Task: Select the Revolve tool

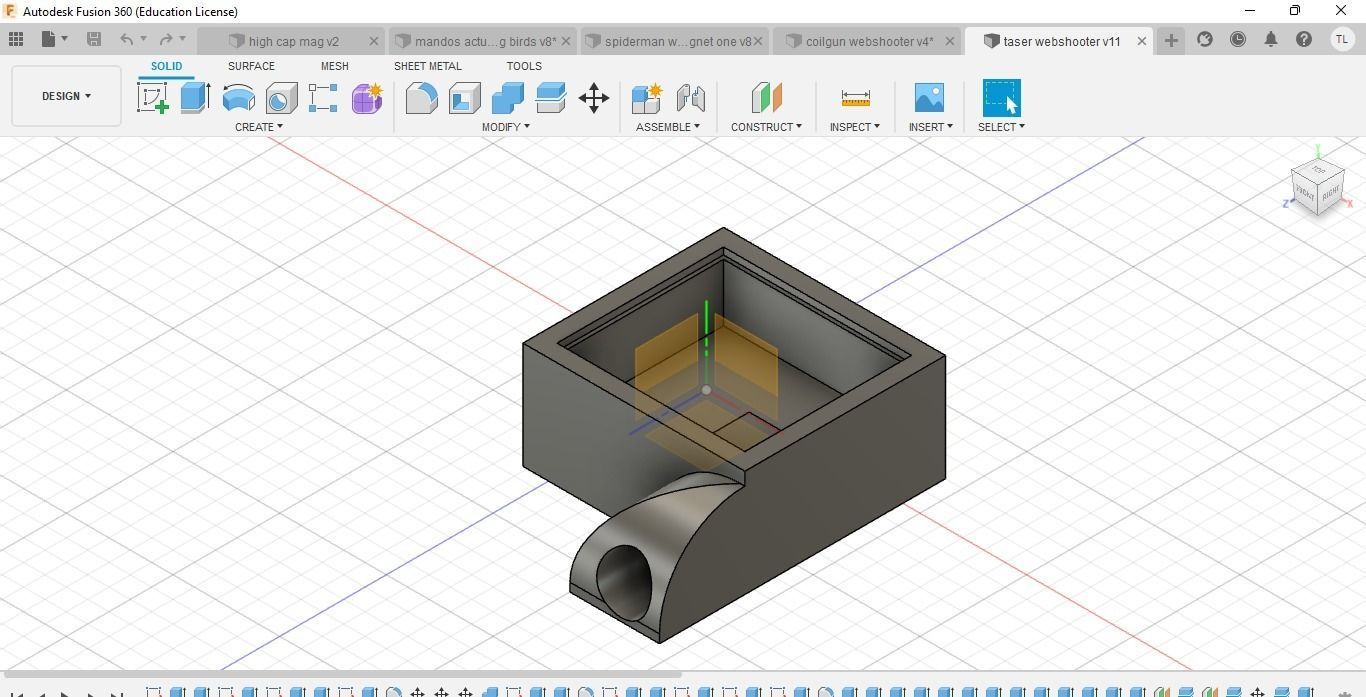Action: point(238,98)
